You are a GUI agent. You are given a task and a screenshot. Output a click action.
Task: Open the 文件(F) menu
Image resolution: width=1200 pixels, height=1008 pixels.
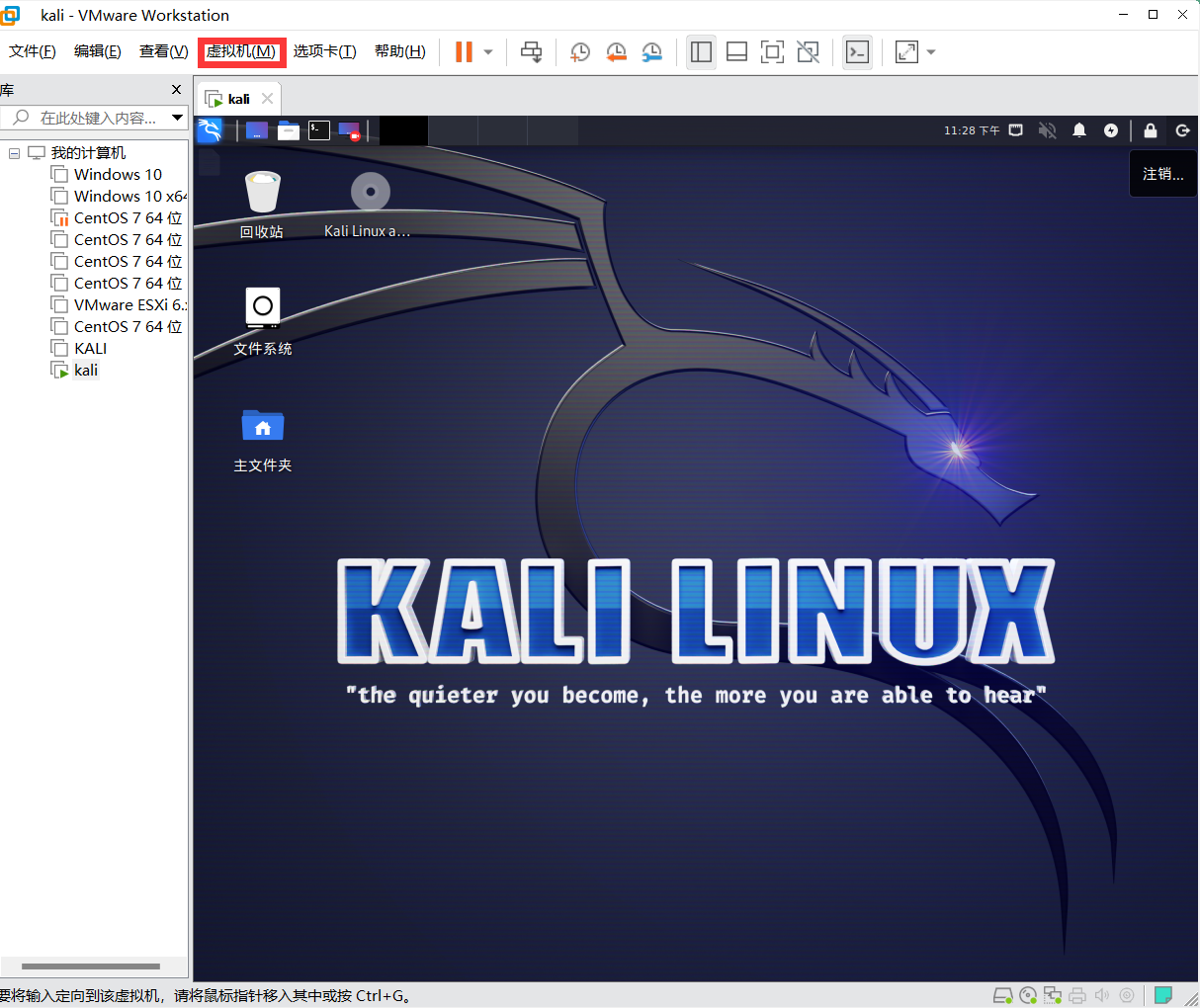pos(33,51)
